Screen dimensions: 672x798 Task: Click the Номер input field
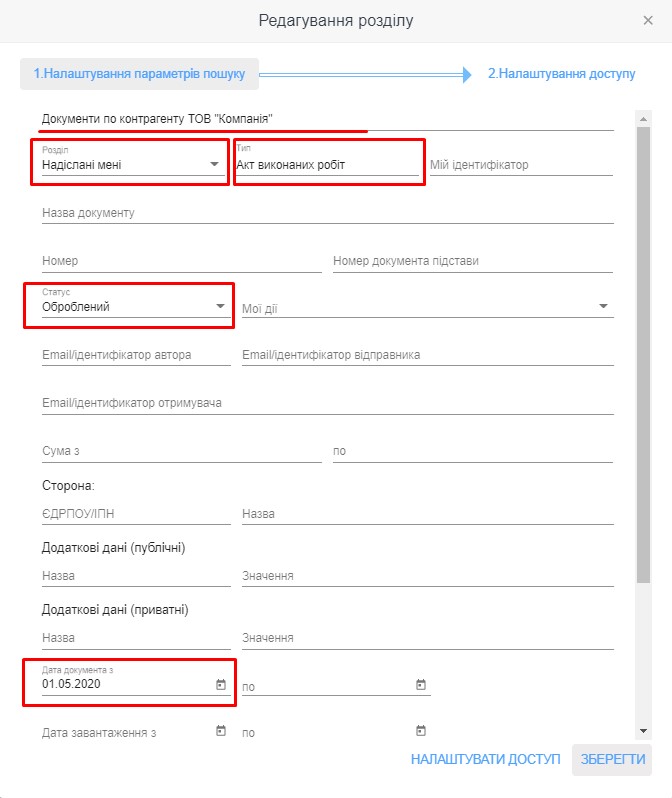[x=181, y=261]
